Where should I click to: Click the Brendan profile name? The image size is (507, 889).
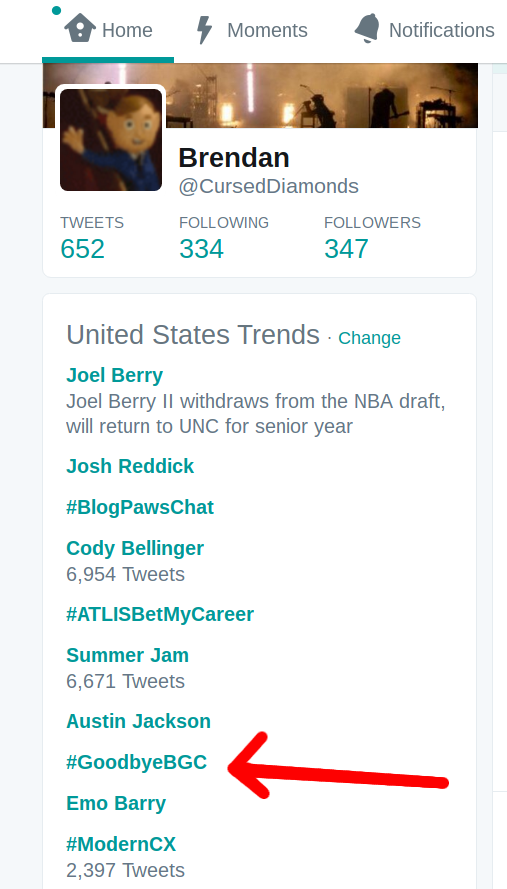(x=234, y=158)
